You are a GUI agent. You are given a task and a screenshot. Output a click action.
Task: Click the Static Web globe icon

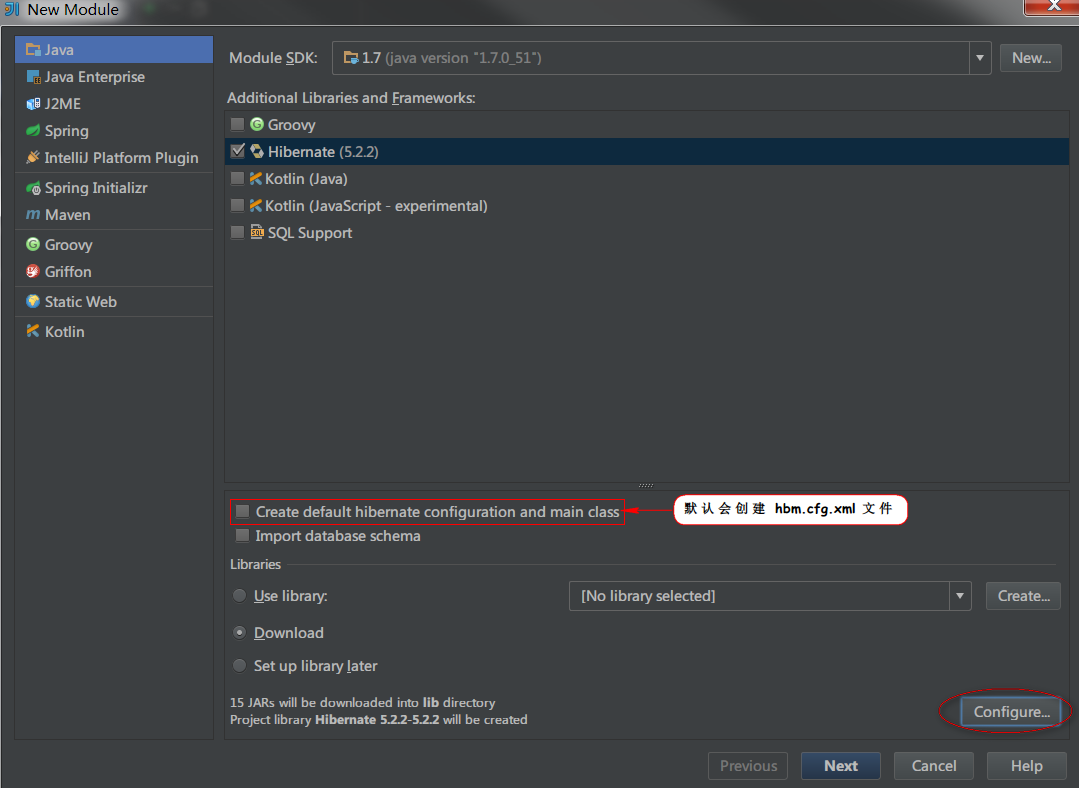[x=33, y=301]
